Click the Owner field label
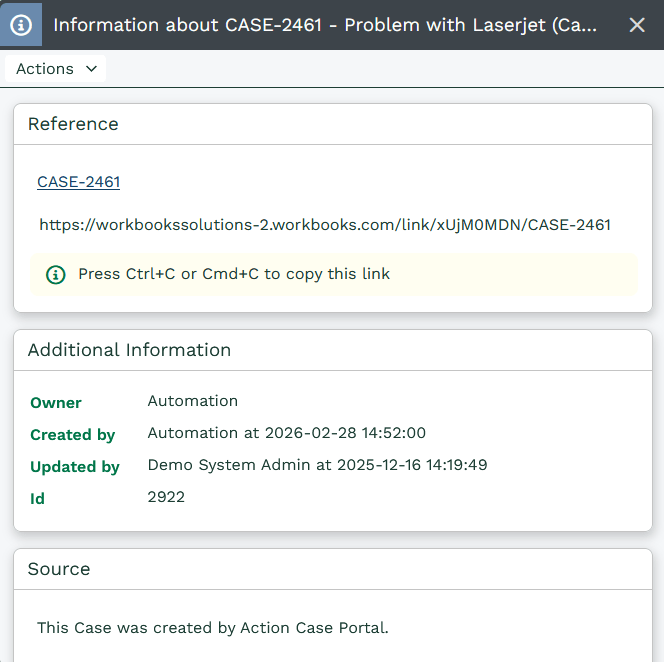 (56, 403)
